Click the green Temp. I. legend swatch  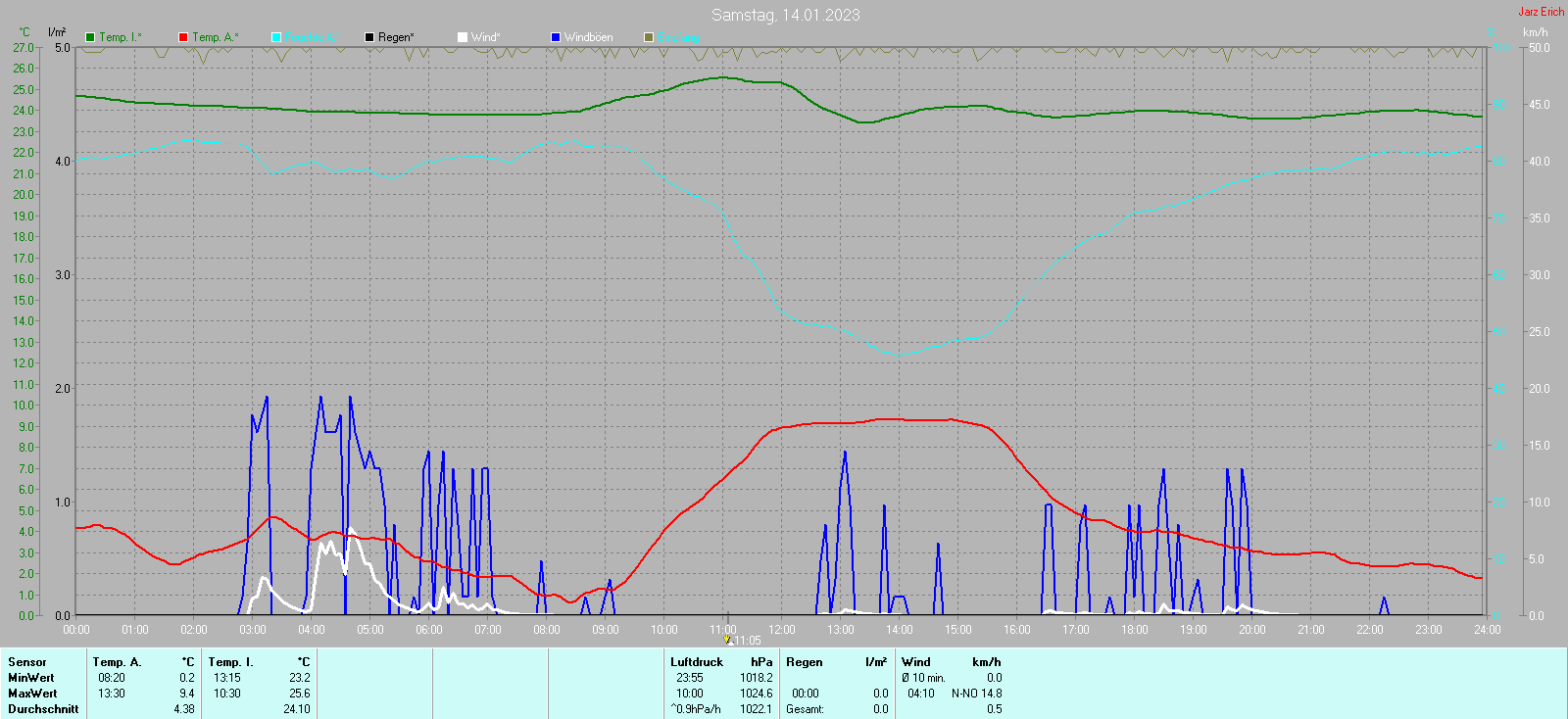coord(91,37)
